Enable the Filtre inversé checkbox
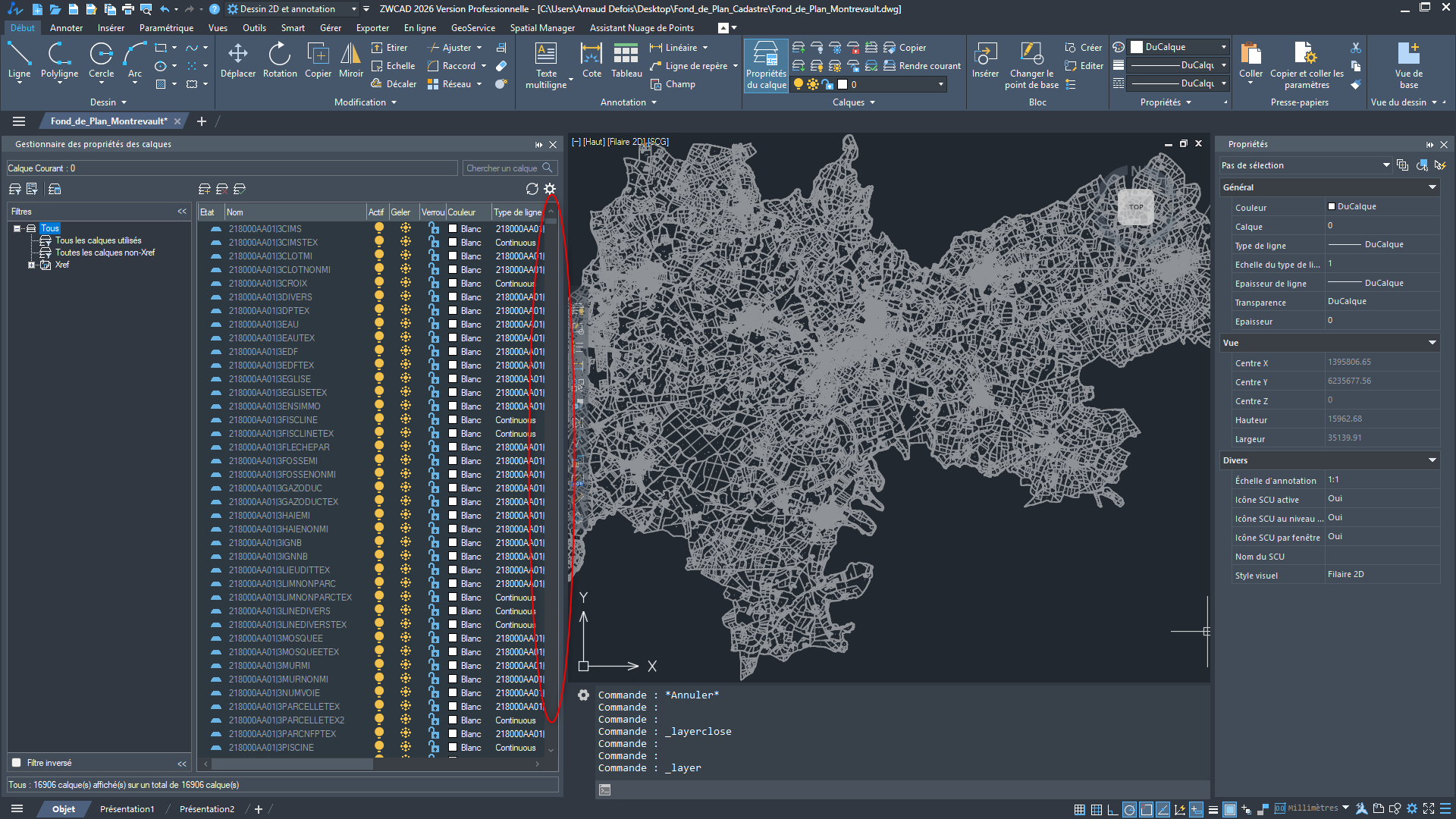 (x=17, y=763)
